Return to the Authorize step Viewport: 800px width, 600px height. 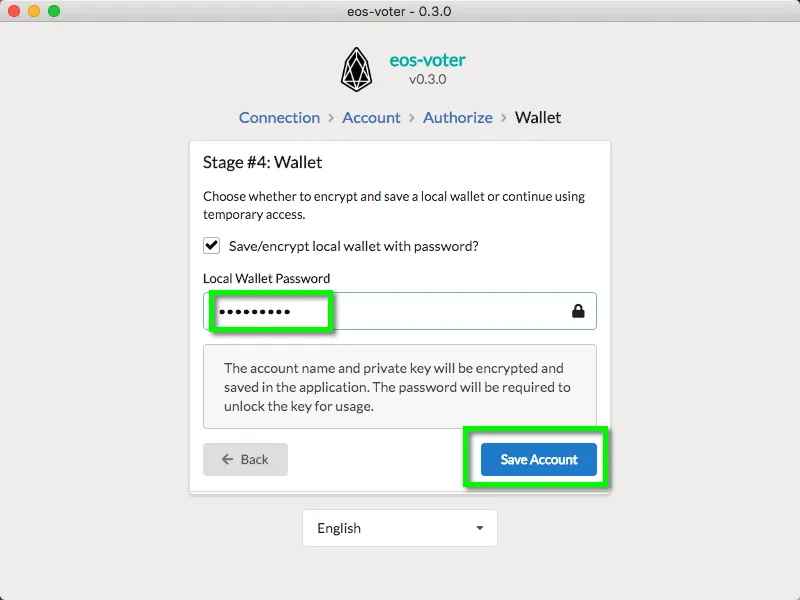(x=458, y=118)
